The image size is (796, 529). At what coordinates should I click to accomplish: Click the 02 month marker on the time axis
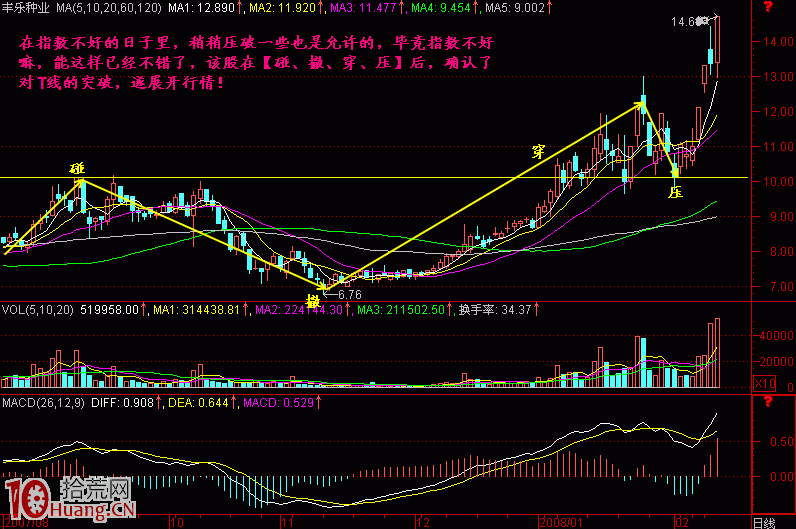[x=683, y=522]
